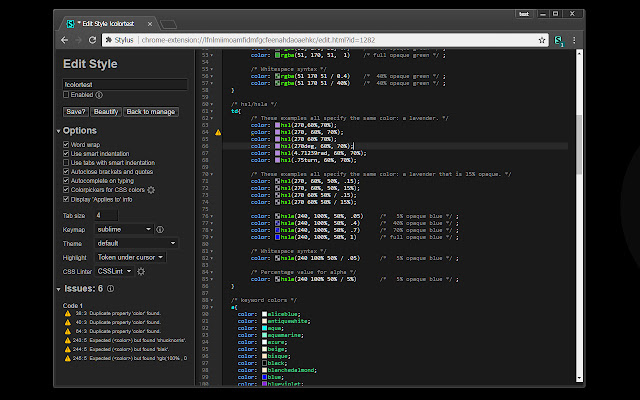Click the Beautify button
The image size is (640, 400).
click(108, 111)
